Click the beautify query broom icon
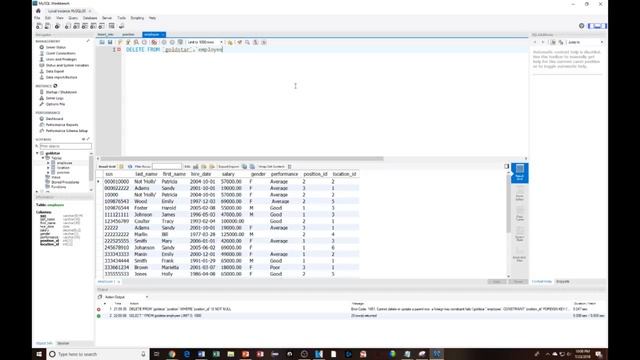 [240, 42]
